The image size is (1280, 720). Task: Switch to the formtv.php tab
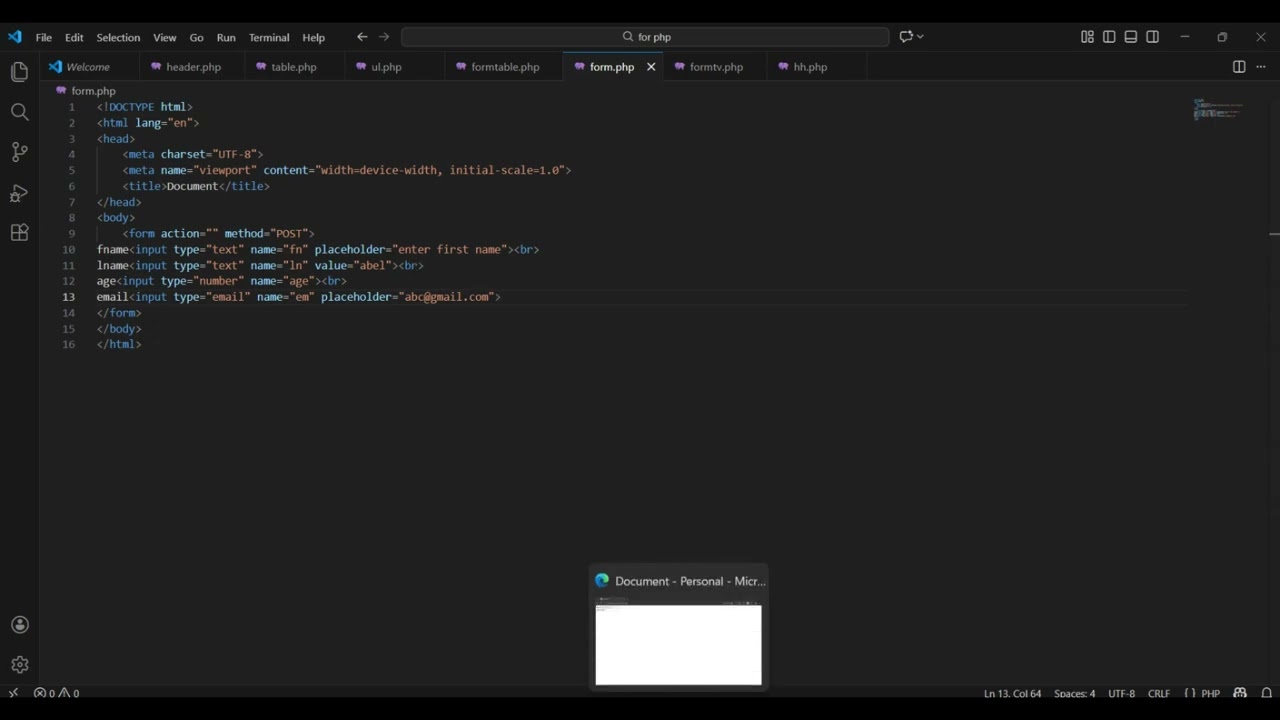pyautogui.click(x=716, y=67)
